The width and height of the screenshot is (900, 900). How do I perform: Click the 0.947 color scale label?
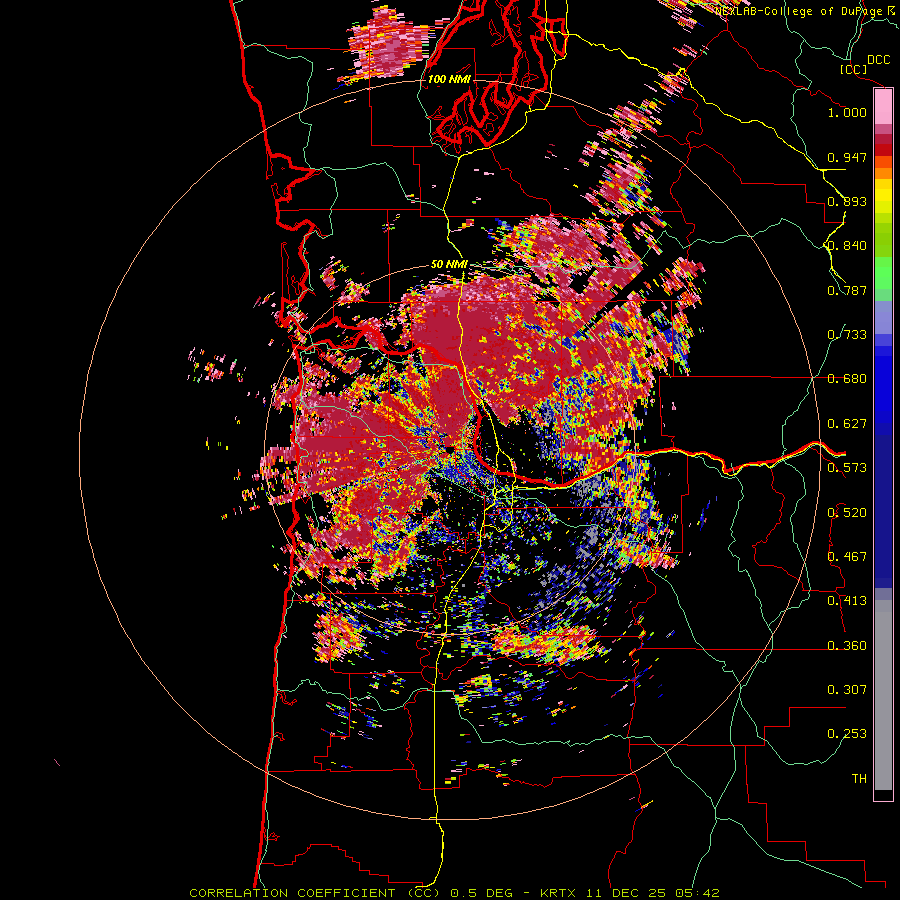(847, 157)
